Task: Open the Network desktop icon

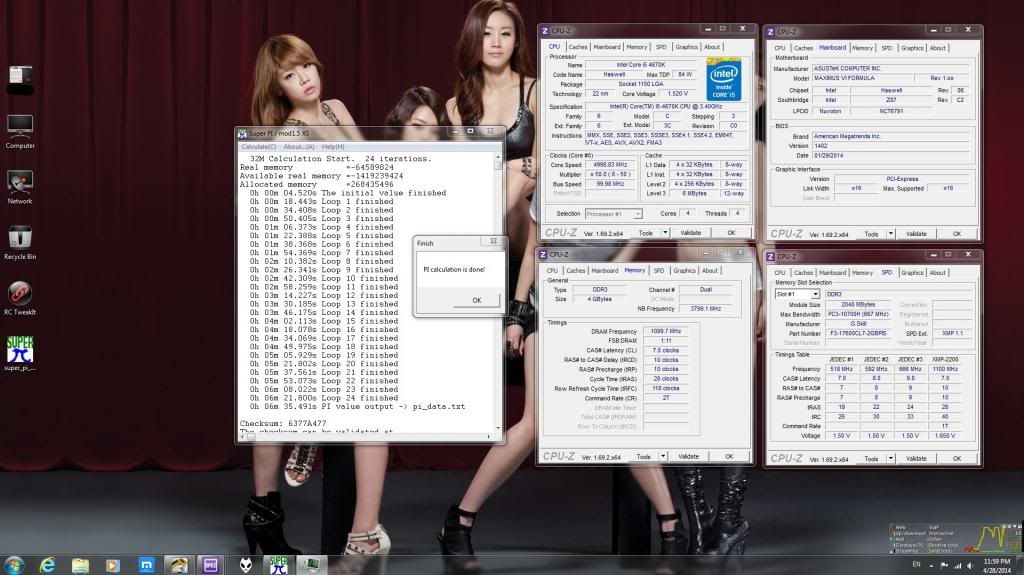Action: coord(20,187)
